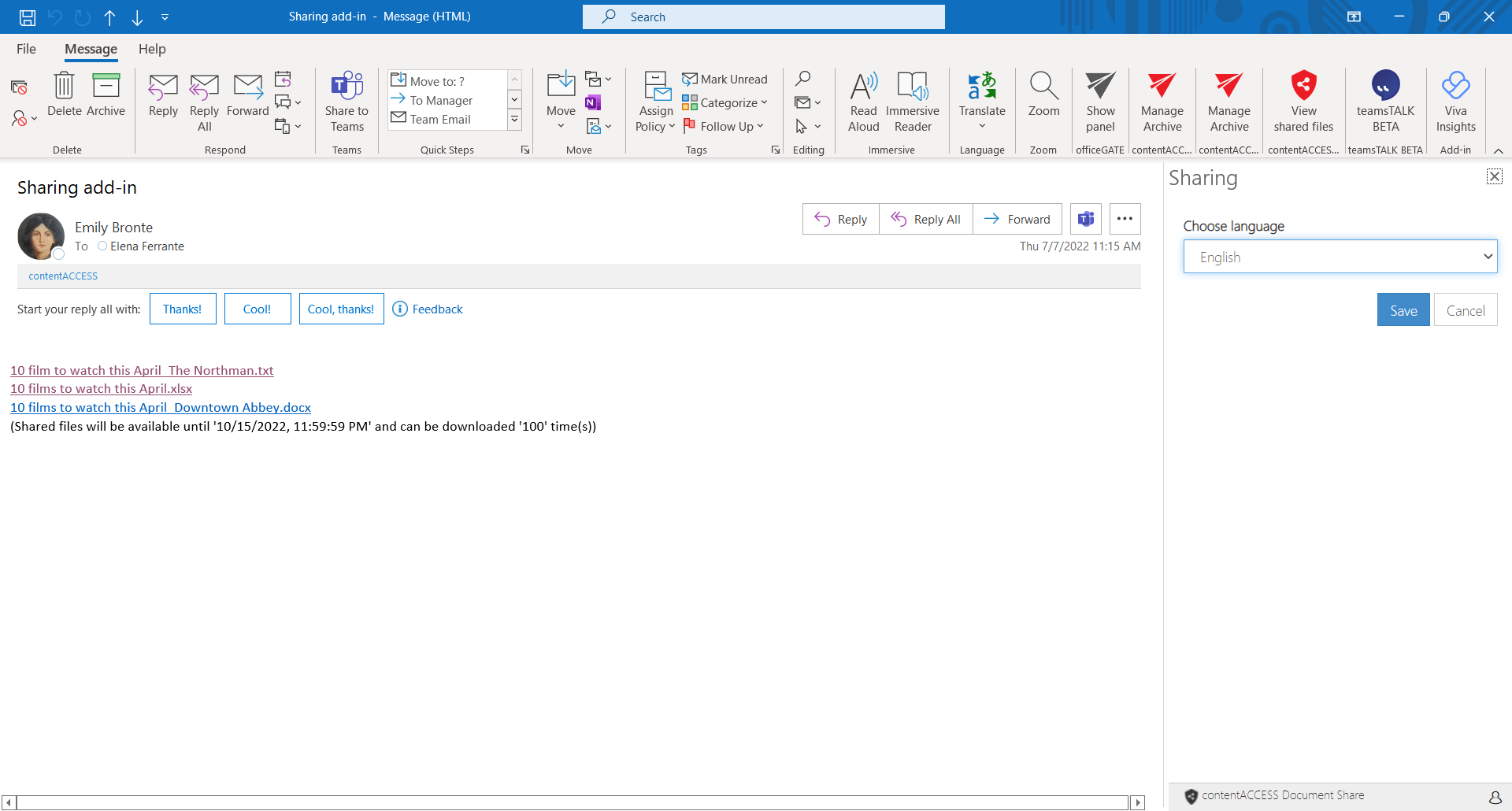
Task: Click the View shared files shield icon
Action: coord(1303,86)
